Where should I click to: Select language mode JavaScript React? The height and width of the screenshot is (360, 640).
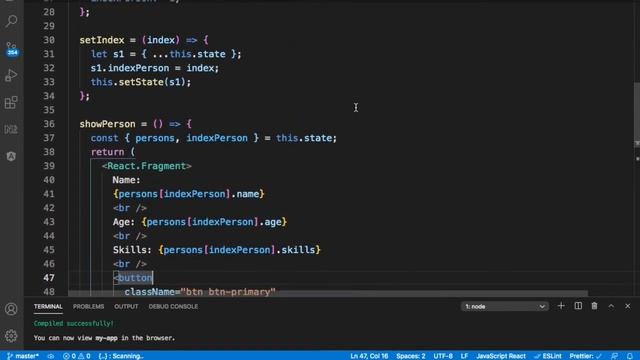click(x=501, y=356)
